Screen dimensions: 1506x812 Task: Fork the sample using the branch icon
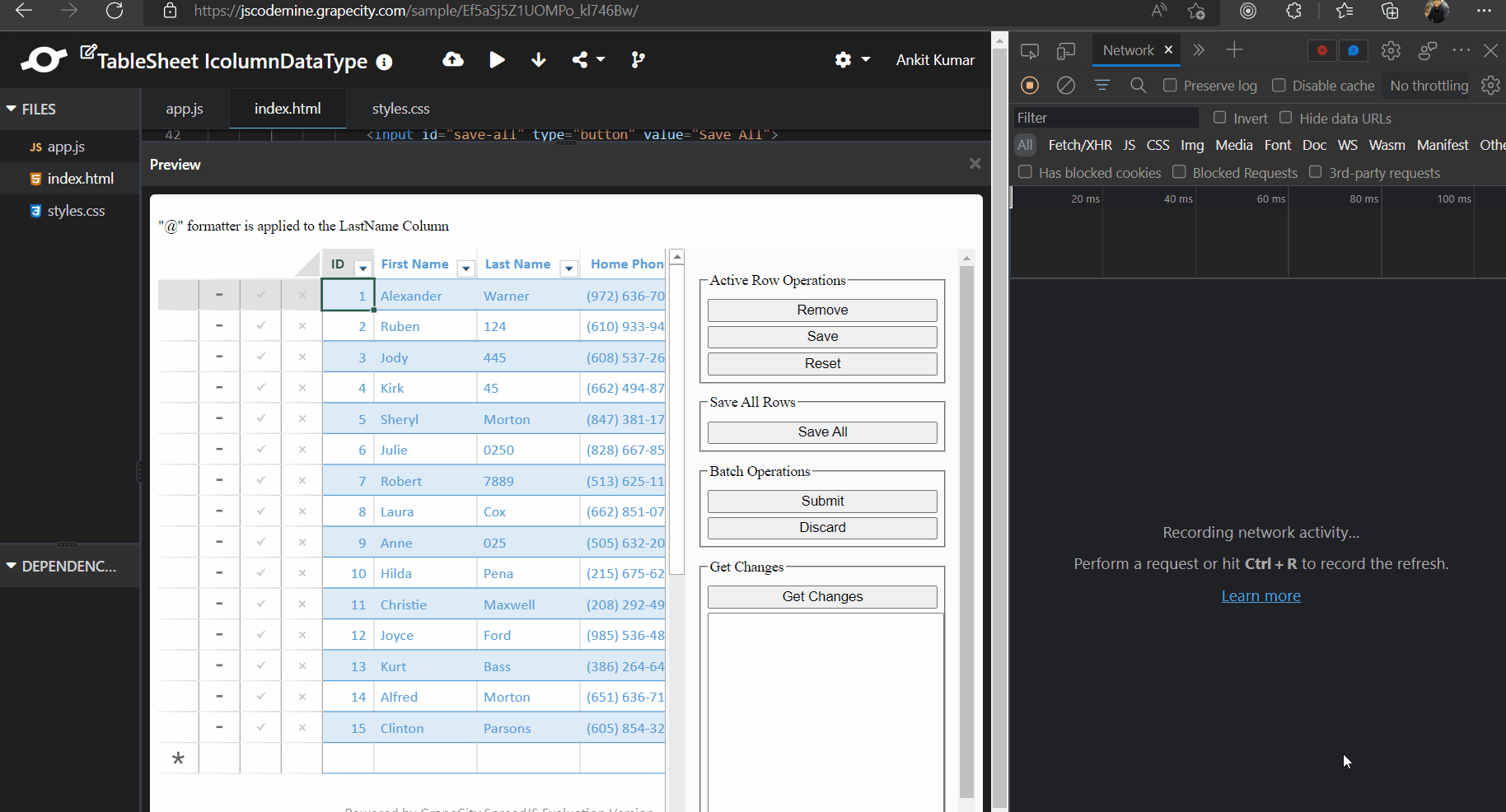pyautogui.click(x=638, y=59)
